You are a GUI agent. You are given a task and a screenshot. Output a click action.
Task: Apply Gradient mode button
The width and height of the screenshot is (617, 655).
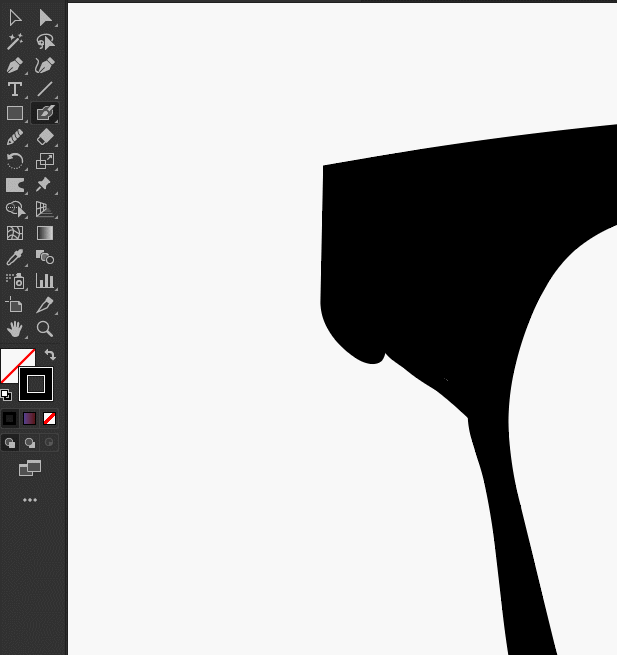pyautogui.click(x=30, y=419)
